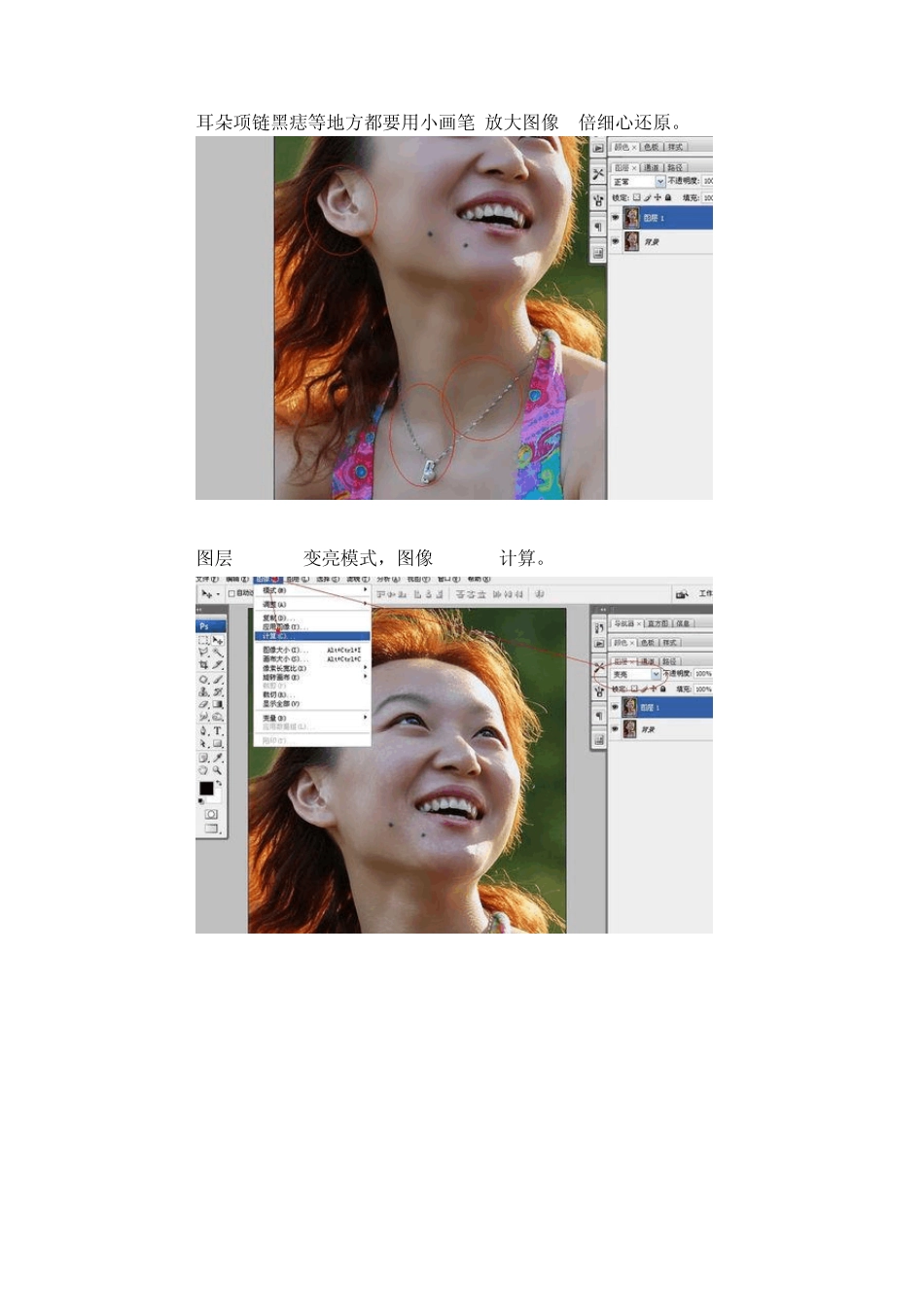924x1307 pixels.
Task: Expand the 模式 submenu
Action: tap(312, 590)
